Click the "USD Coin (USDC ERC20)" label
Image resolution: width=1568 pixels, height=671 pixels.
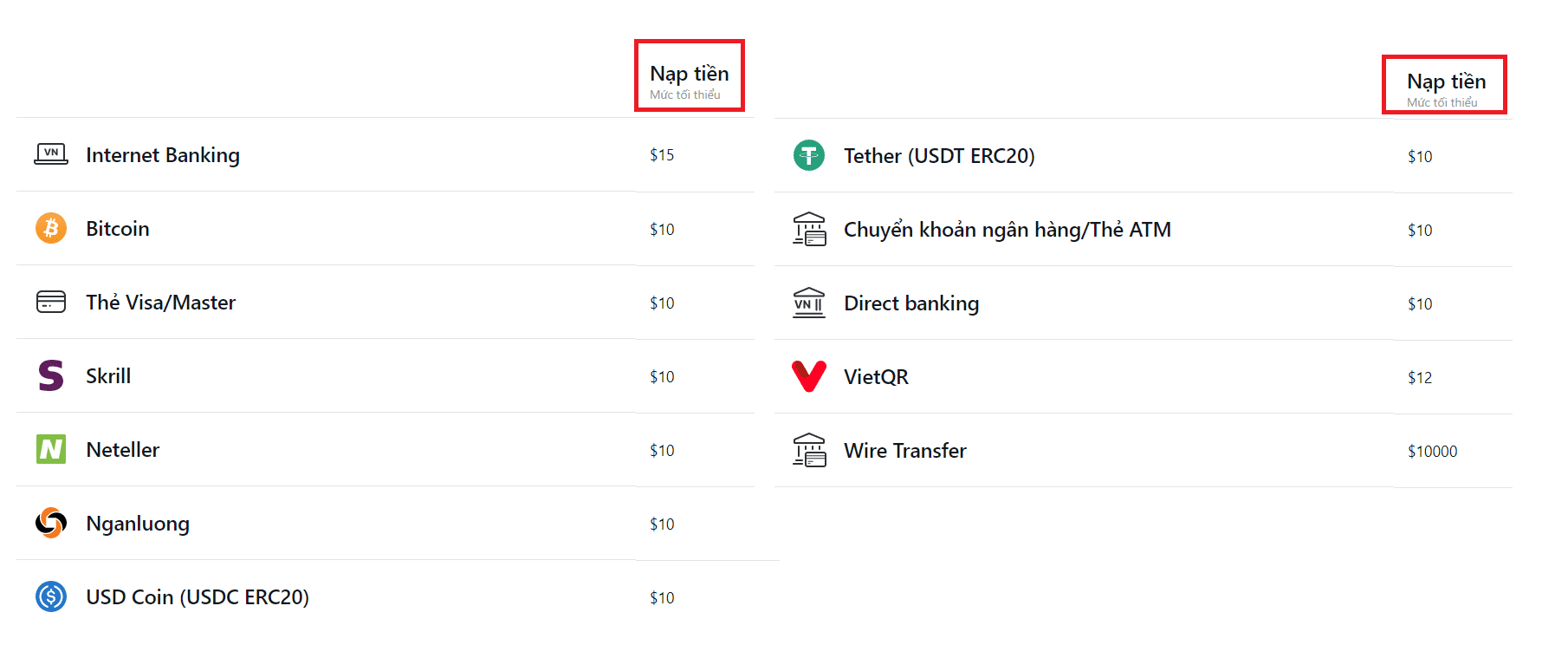[x=198, y=597]
